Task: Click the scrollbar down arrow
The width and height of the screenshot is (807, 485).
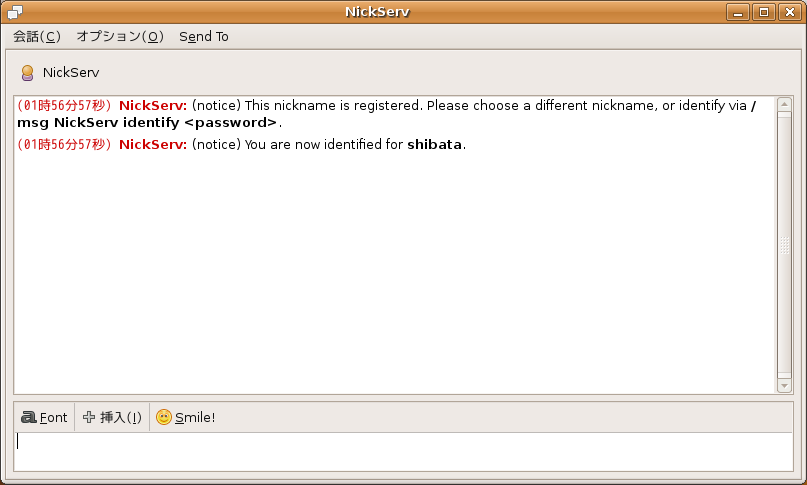Action: click(784, 386)
